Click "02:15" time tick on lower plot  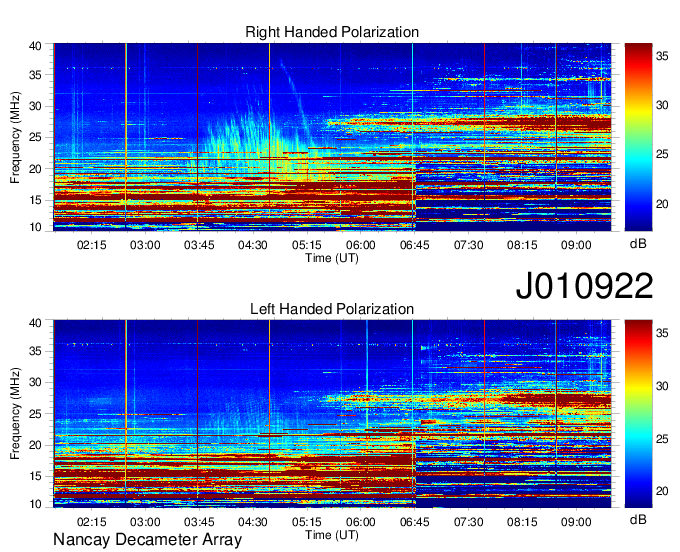92,522
